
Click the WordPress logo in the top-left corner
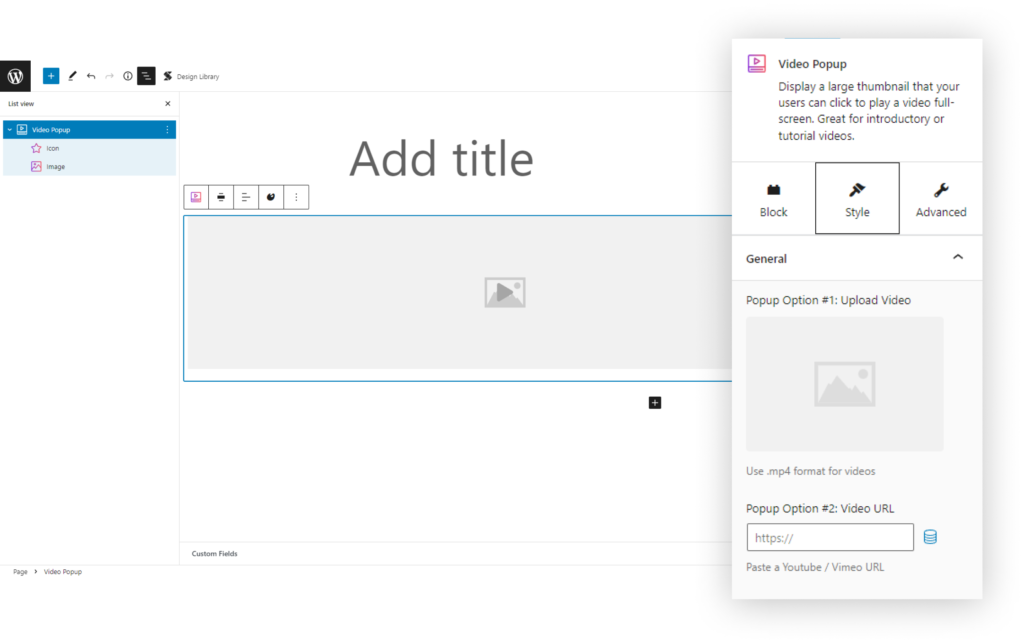tap(15, 76)
